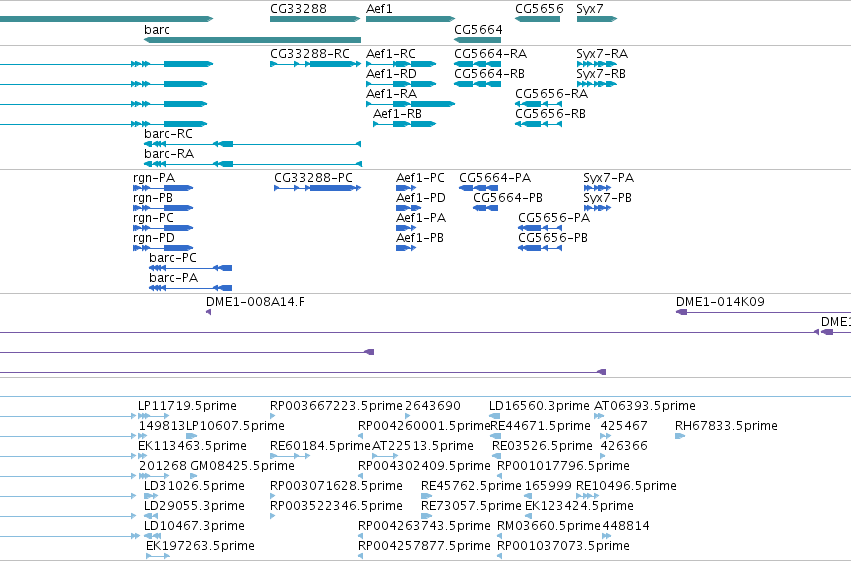Select transcript barc-RA

pos(252,164)
